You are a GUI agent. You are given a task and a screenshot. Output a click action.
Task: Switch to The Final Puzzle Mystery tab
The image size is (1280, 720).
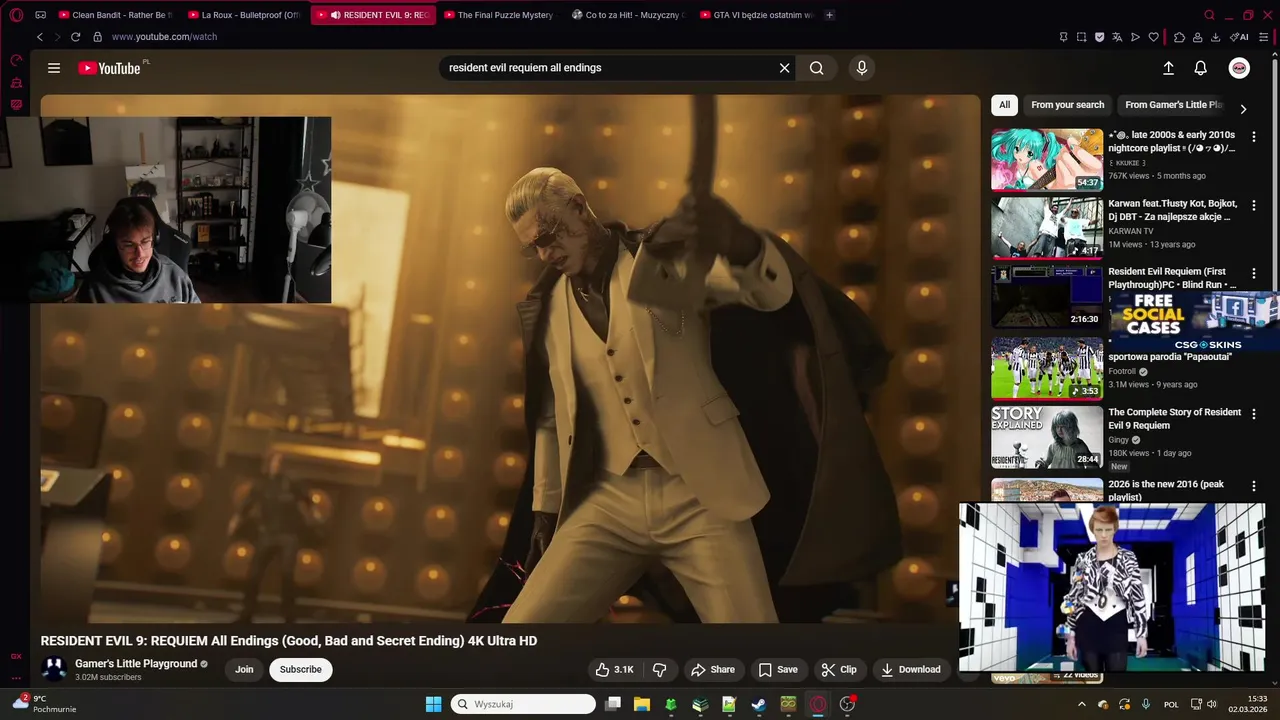click(x=498, y=15)
